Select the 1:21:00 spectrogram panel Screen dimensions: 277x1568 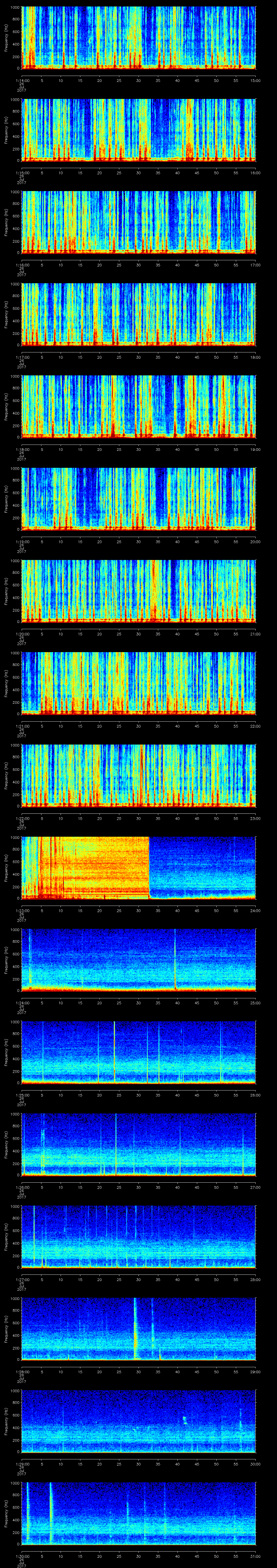coord(139,682)
